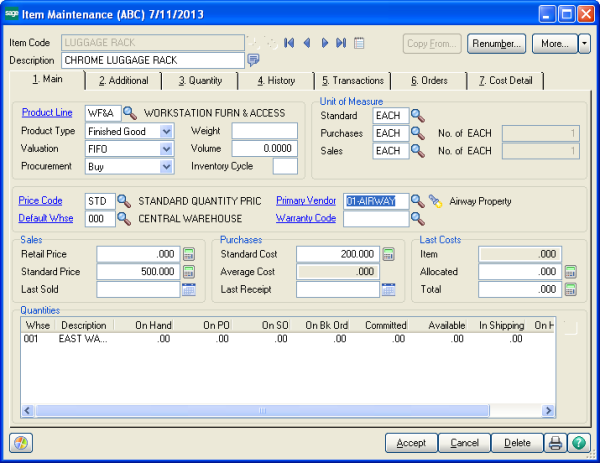Screen dimensions: 600x463
Task: Go to the last item record
Action: 341,43
